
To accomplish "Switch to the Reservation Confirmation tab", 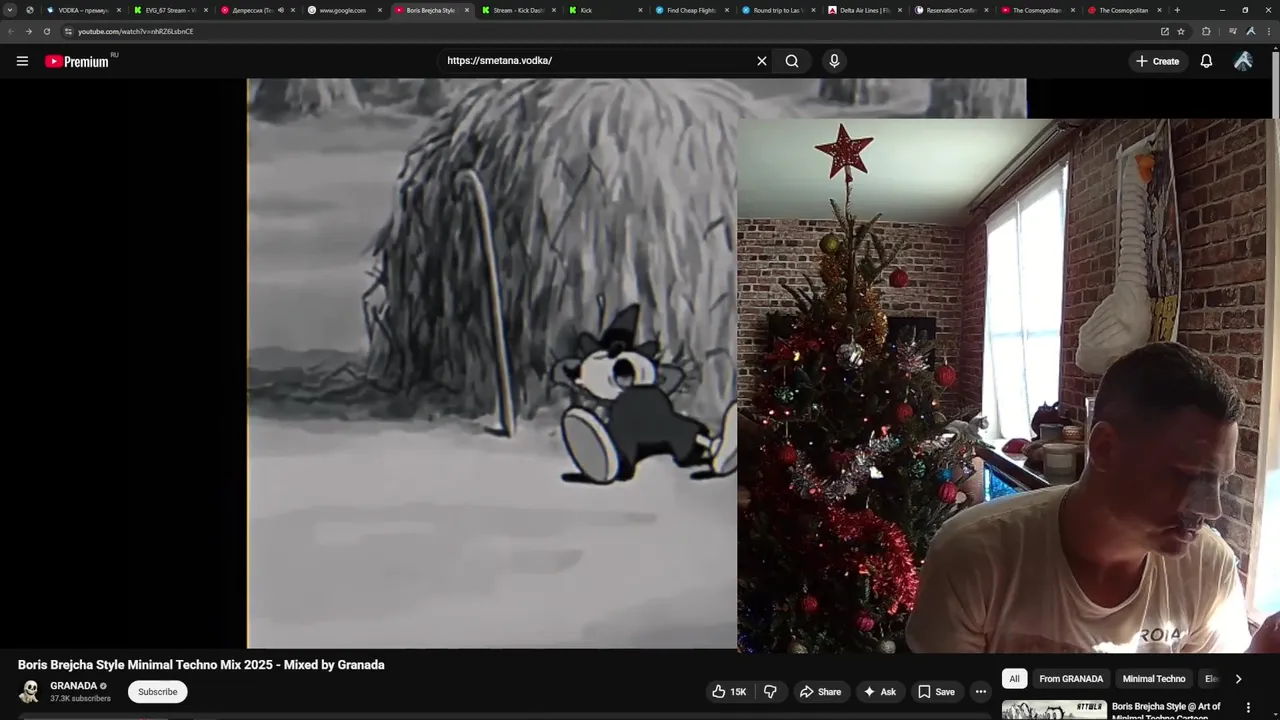I will point(950,10).
